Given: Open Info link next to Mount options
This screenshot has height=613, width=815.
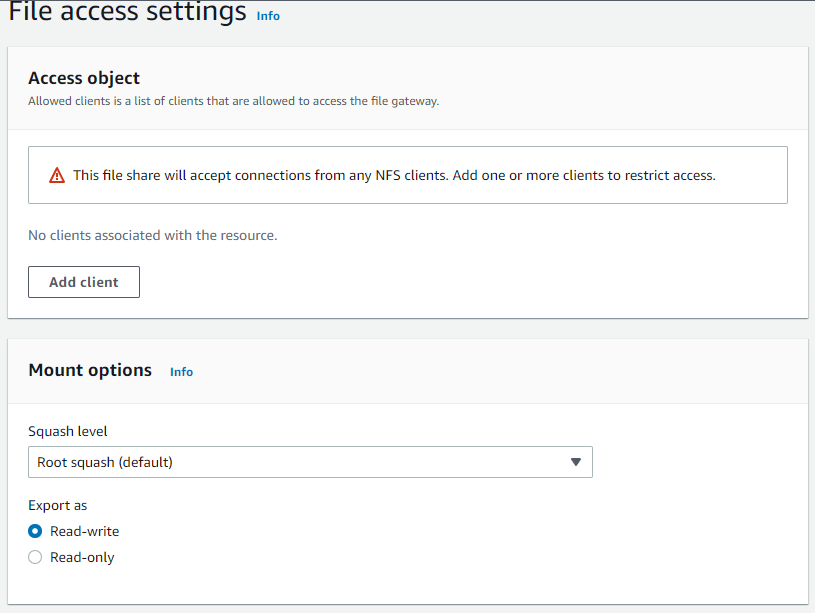Looking at the screenshot, I should tap(181, 372).
